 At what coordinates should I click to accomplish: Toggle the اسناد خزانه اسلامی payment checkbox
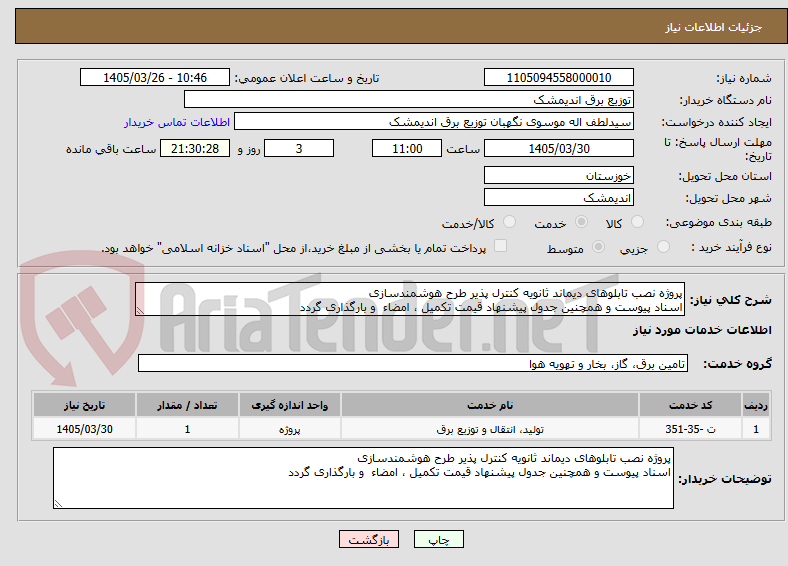click(x=500, y=246)
